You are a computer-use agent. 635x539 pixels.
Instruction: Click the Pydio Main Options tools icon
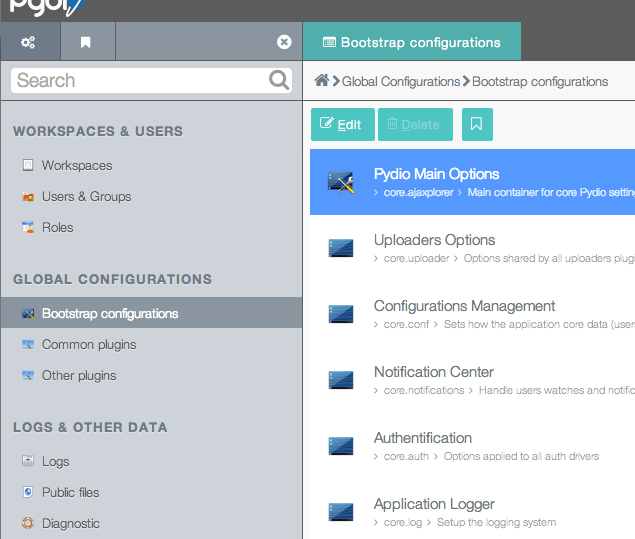pos(341,182)
